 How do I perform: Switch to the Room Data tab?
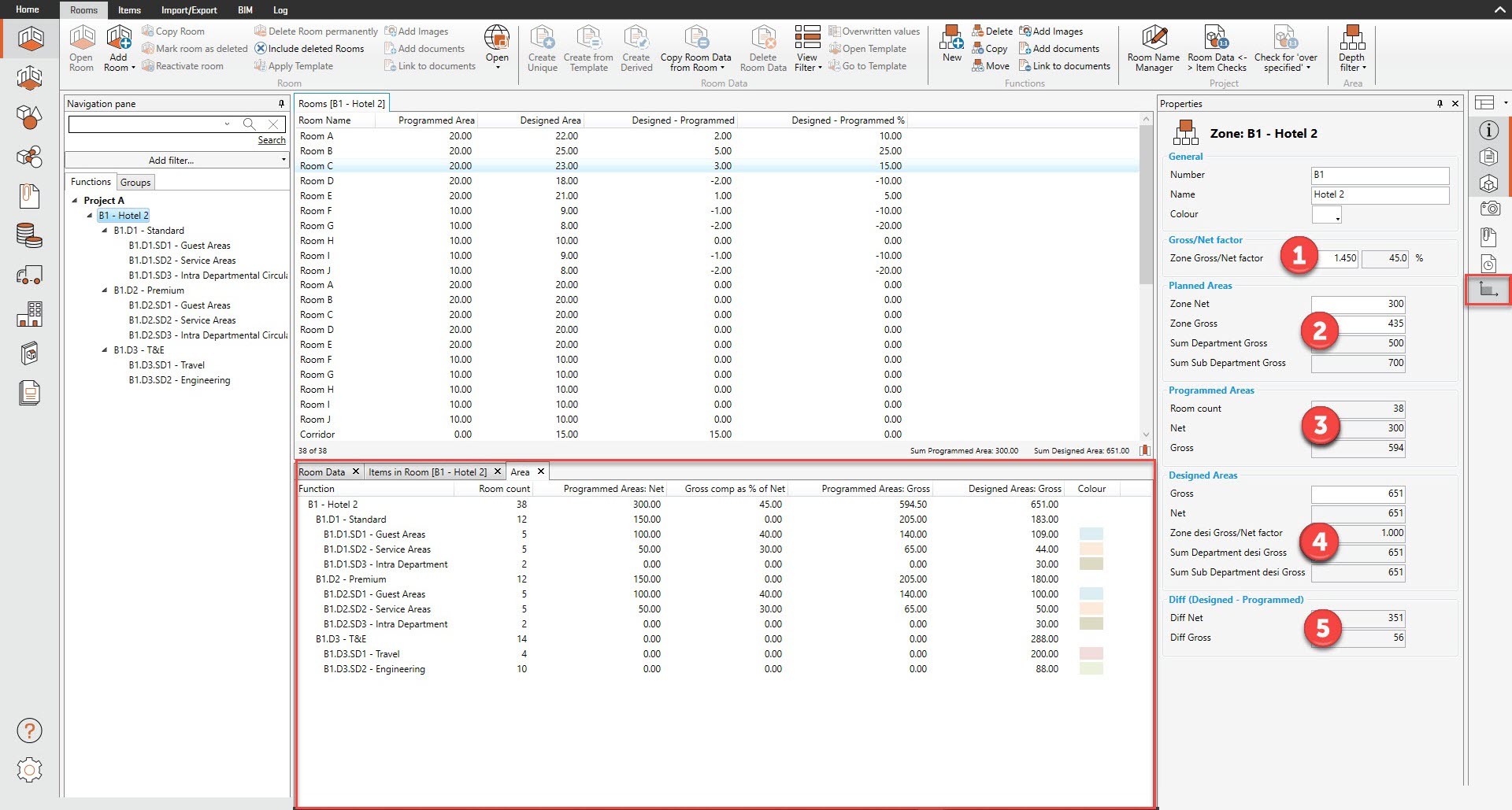pyautogui.click(x=322, y=472)
